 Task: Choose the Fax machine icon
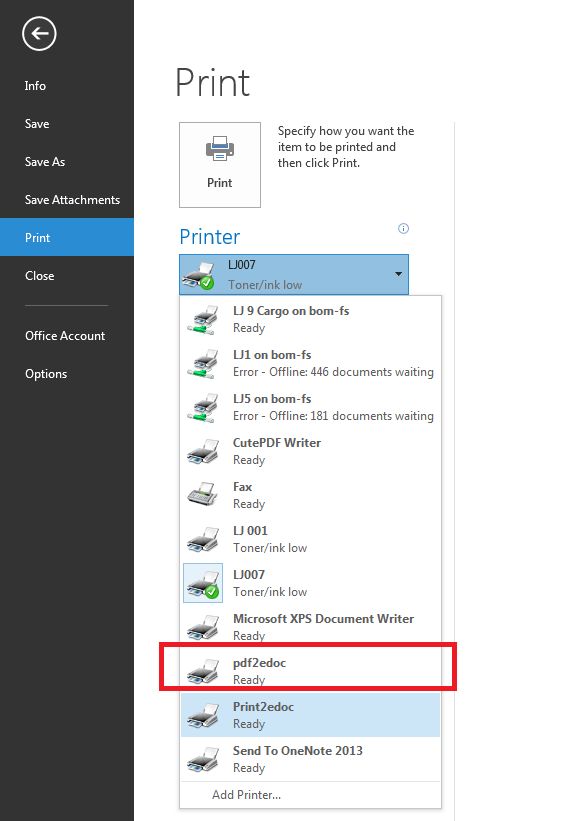203,494
